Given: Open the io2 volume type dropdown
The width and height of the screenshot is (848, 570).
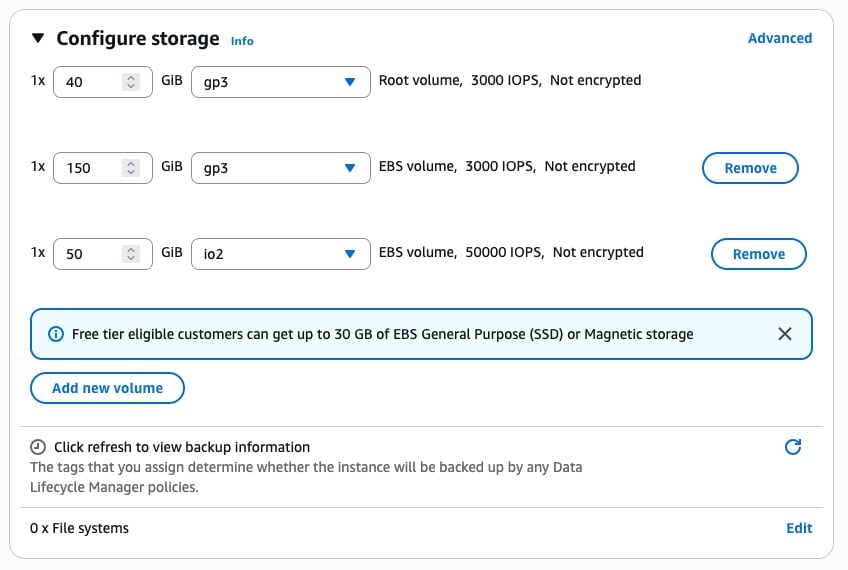Looking at the screenshot, I should click(280, 254).
